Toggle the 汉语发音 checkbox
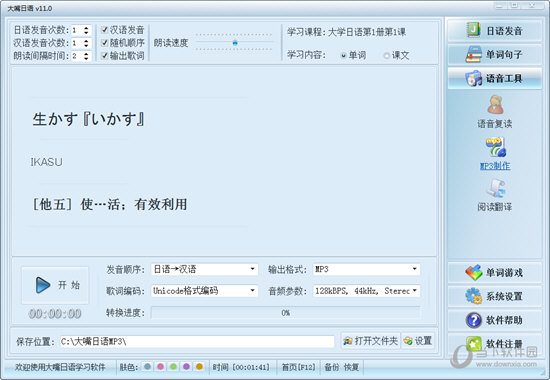 [105, 29]
